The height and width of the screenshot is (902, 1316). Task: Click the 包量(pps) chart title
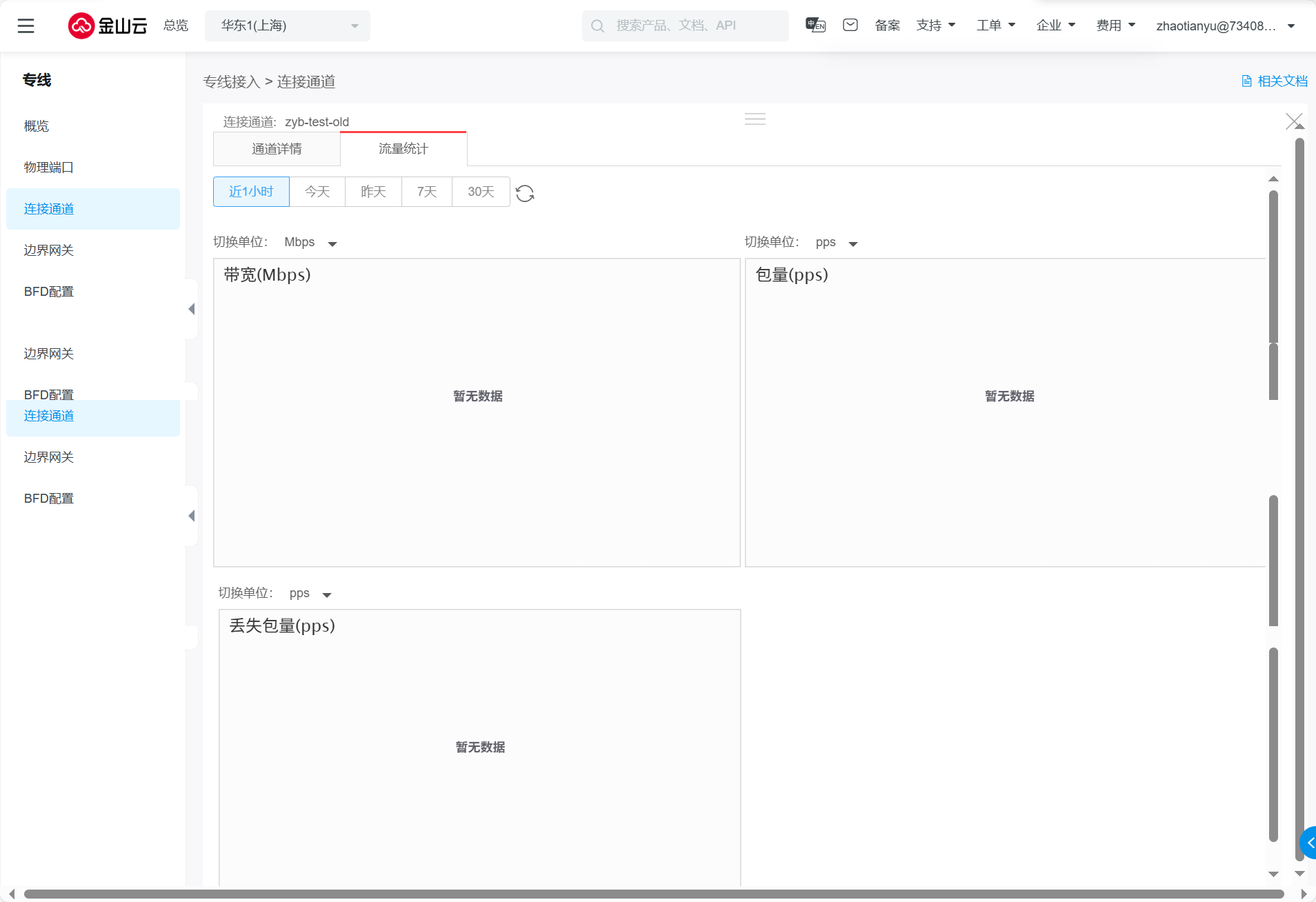point(792,275)
